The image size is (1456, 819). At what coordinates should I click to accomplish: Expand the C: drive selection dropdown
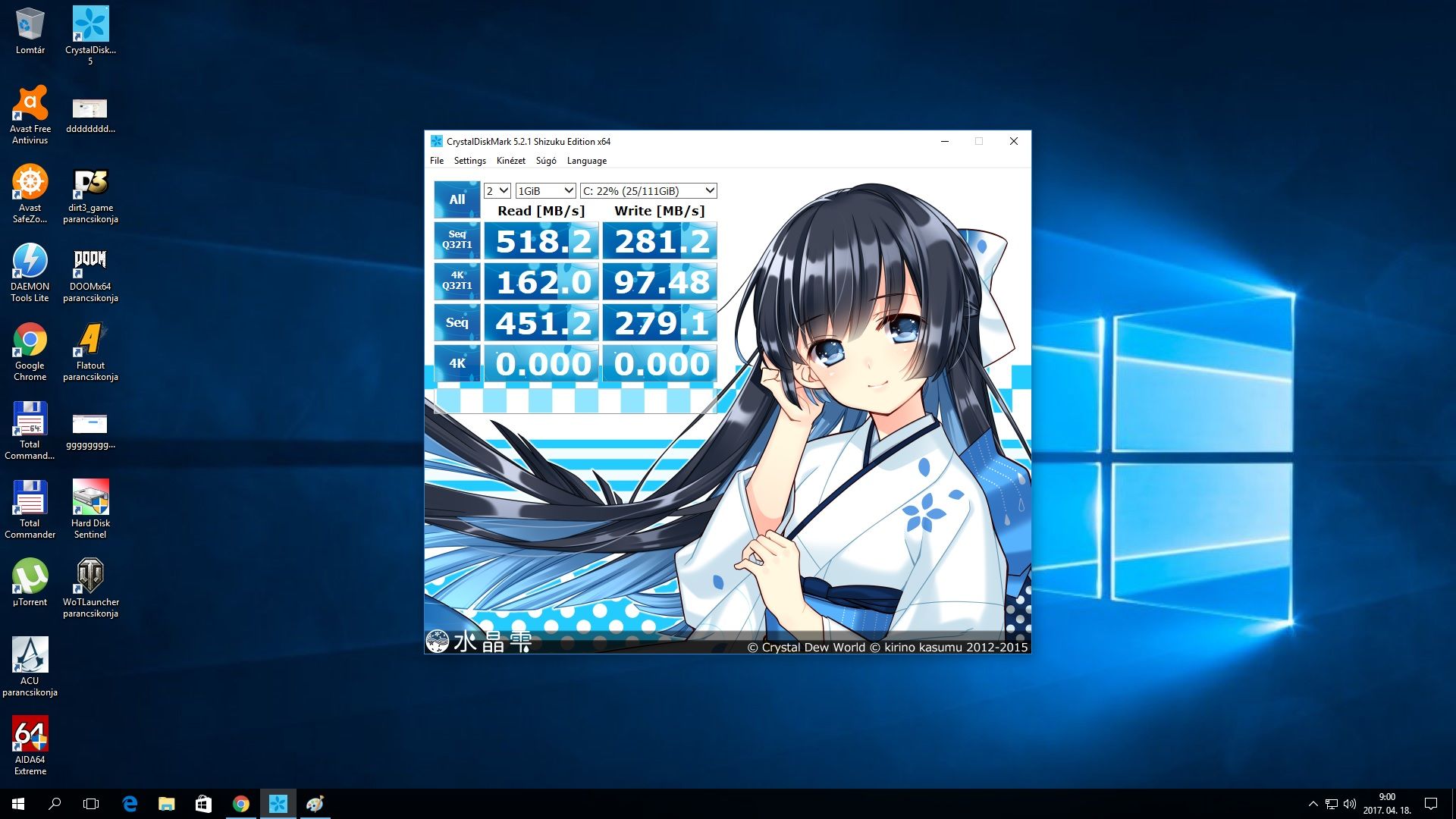[x=648, y=191]
